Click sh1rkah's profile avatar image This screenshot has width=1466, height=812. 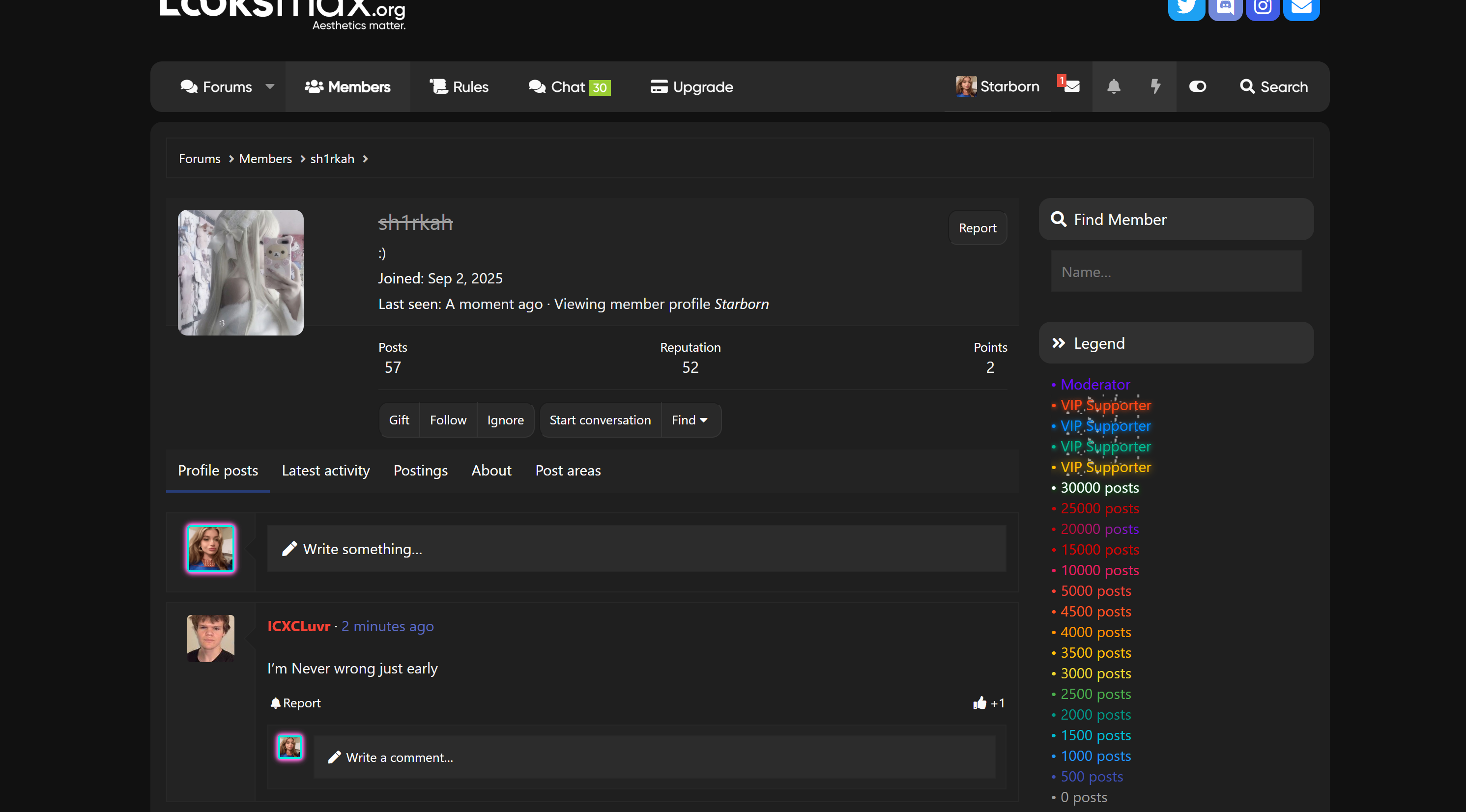(241, 273)
